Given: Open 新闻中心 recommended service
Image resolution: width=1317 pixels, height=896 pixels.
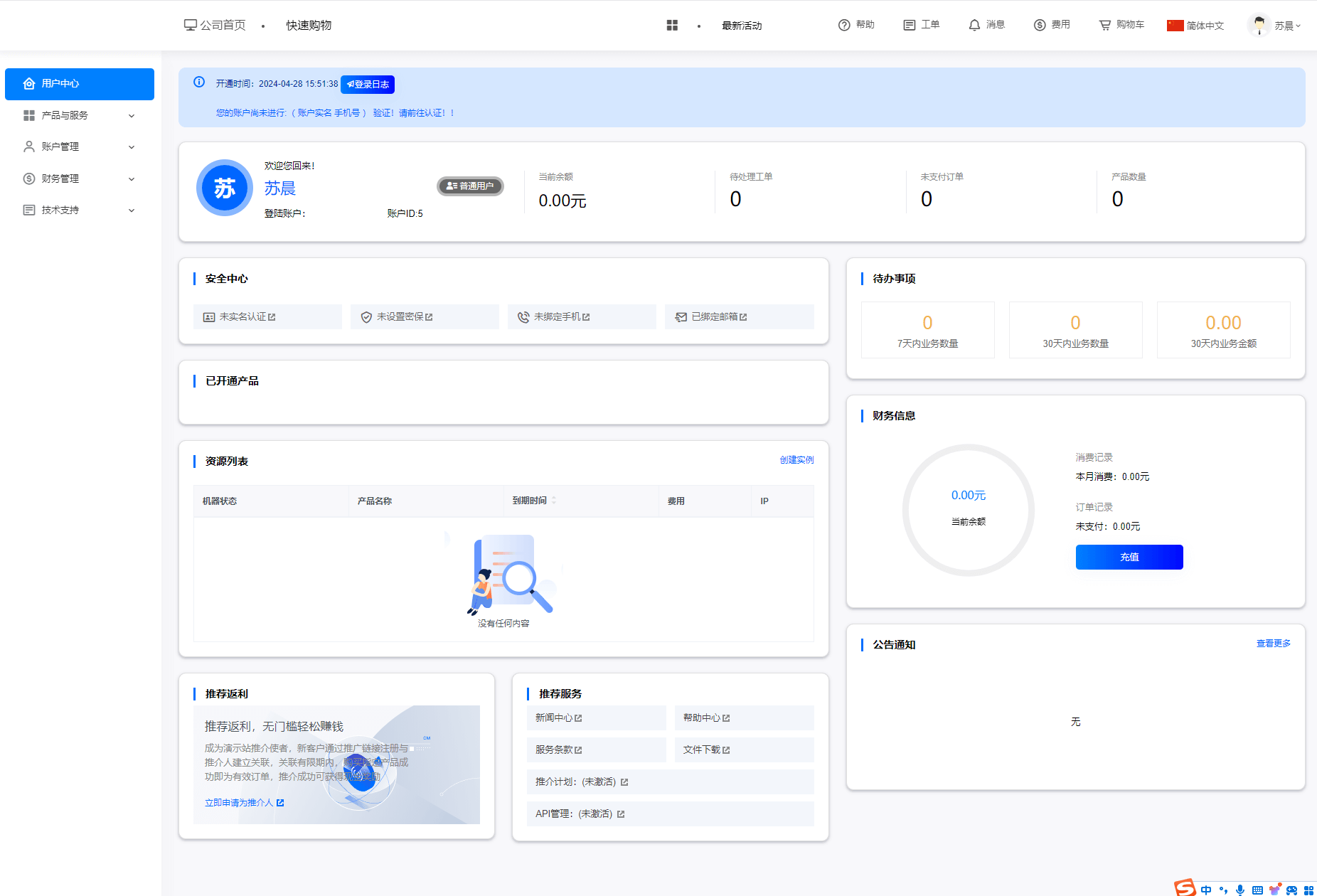Looking at the screenshot, I should coord(597,718).
